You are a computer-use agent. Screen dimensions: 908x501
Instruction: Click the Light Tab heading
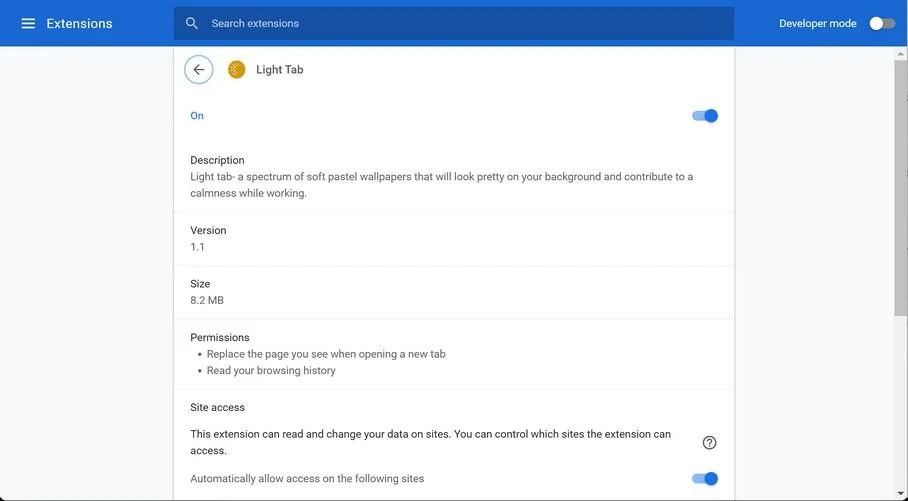point(280,70)
